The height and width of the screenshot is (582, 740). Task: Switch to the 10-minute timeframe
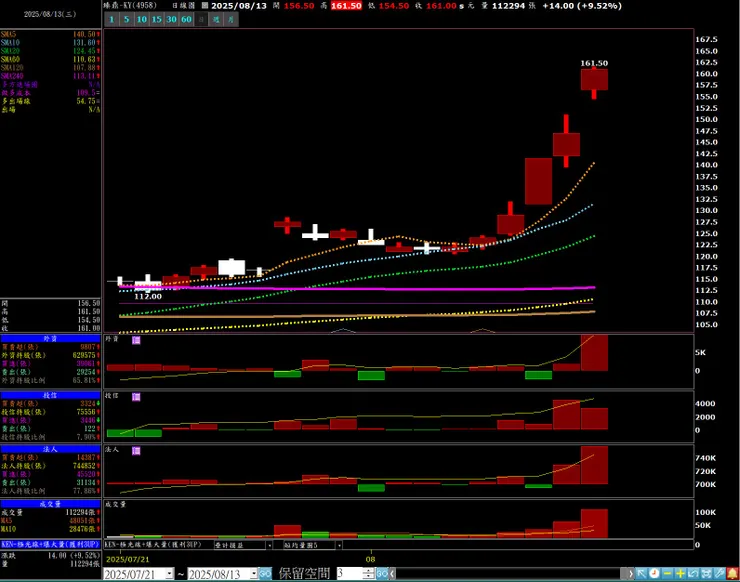point(142,19)
